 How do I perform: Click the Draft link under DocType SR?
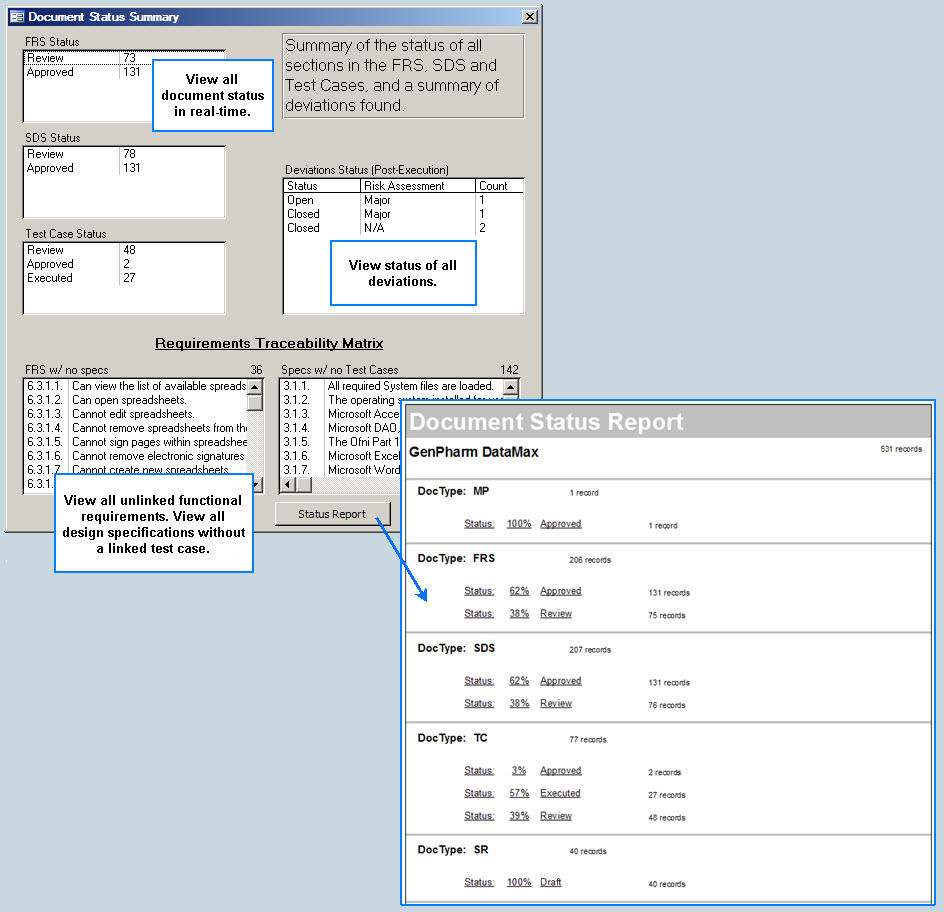point(551,882)
